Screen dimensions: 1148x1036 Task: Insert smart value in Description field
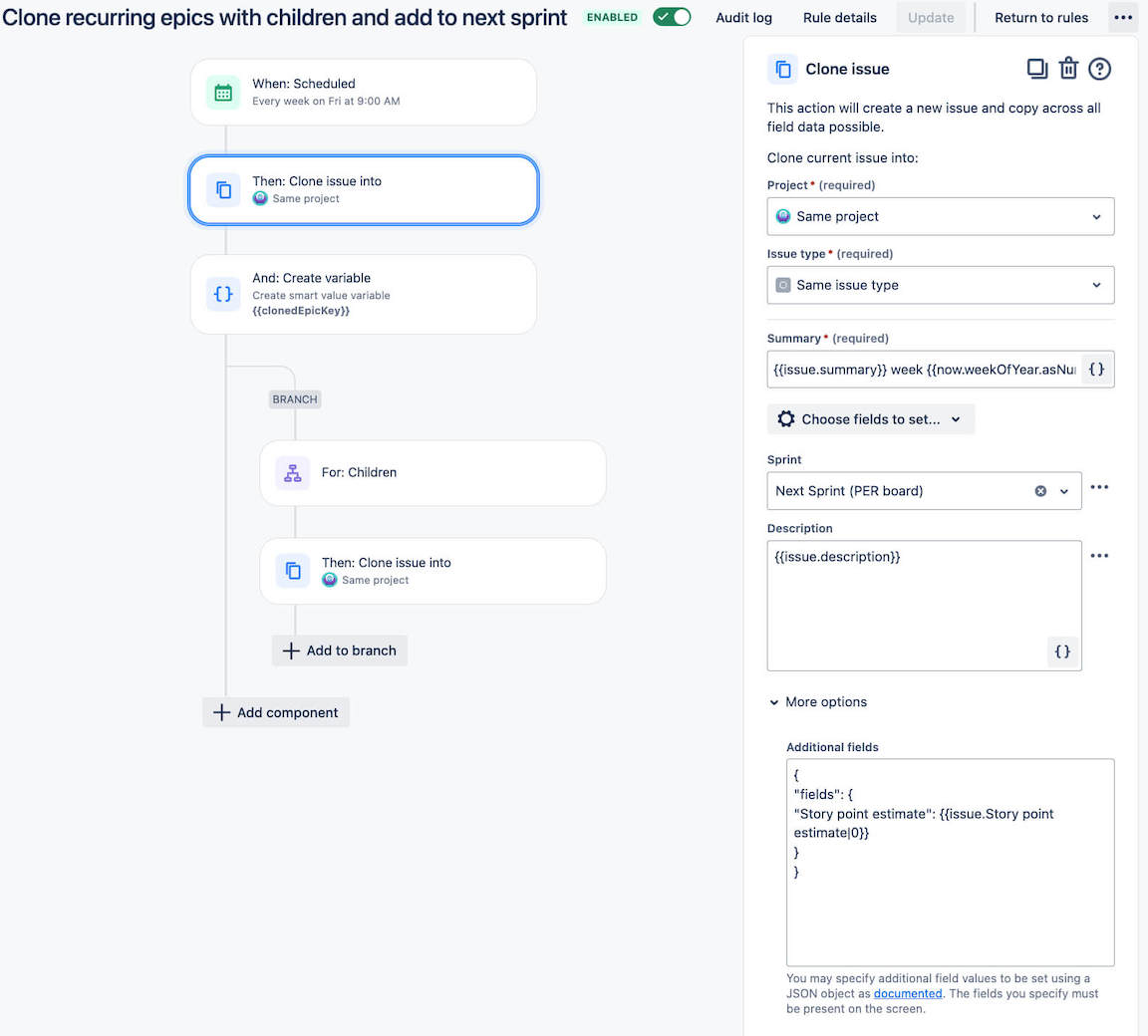(1062, 651)
